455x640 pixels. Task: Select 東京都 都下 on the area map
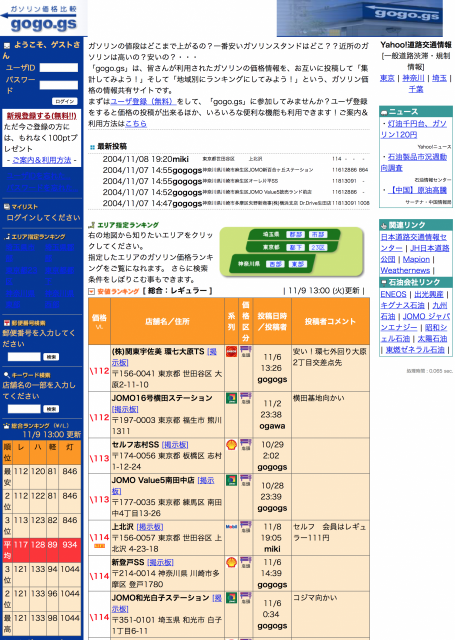coord(295,248)
